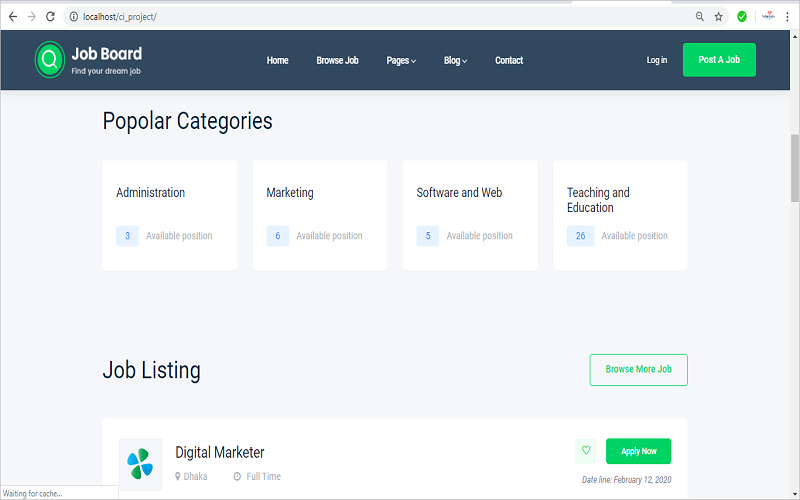Click the clock icon beside Full Time
This screenshot has width=800, height=500.
237,477
